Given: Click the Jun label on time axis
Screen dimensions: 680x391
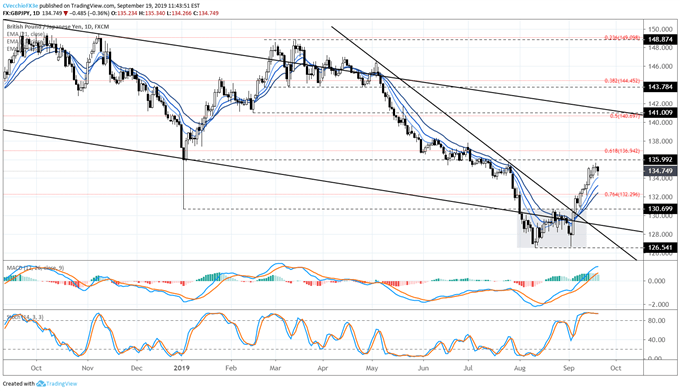Looking at the screenshot, I should (423, 368).
